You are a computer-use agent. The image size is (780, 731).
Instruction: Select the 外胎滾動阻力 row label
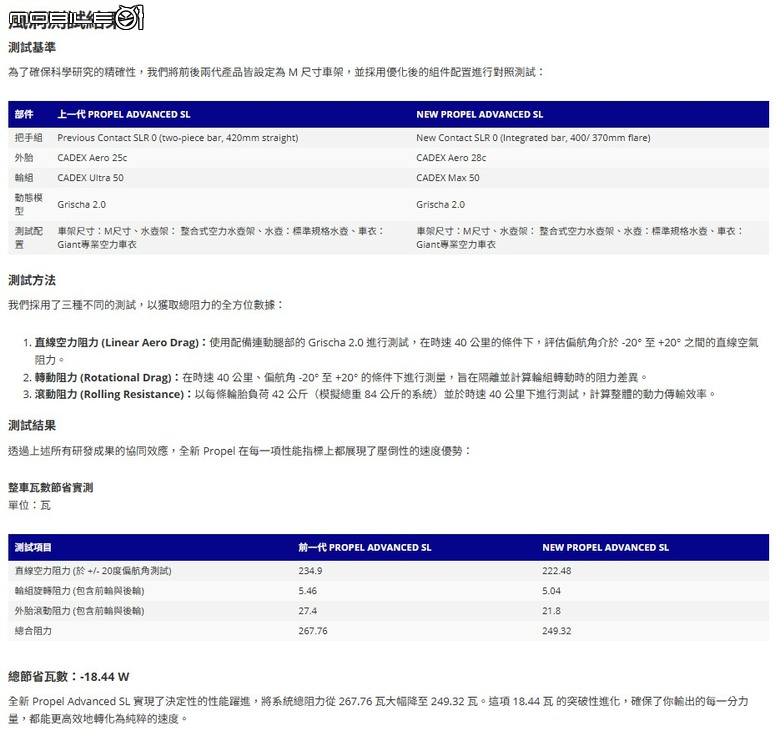point(79,611)
